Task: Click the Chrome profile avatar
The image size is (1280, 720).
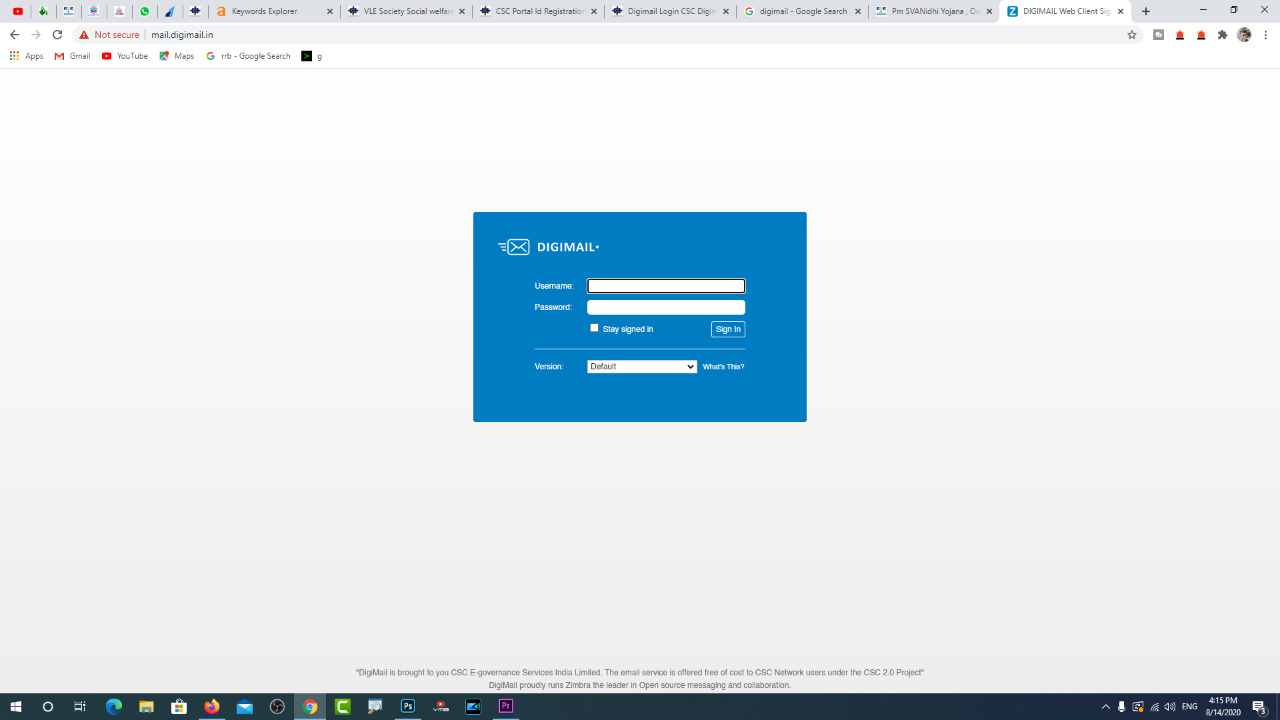Action: click(x=1244, y=34)
